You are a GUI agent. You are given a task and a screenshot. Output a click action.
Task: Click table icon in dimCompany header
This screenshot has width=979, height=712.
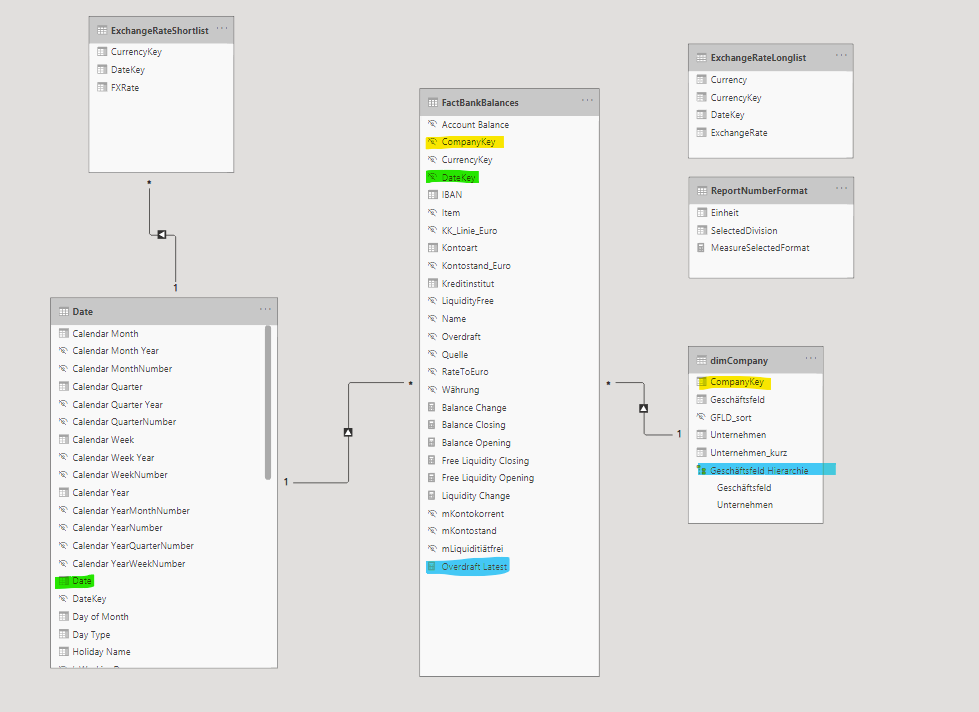(701, 360)
